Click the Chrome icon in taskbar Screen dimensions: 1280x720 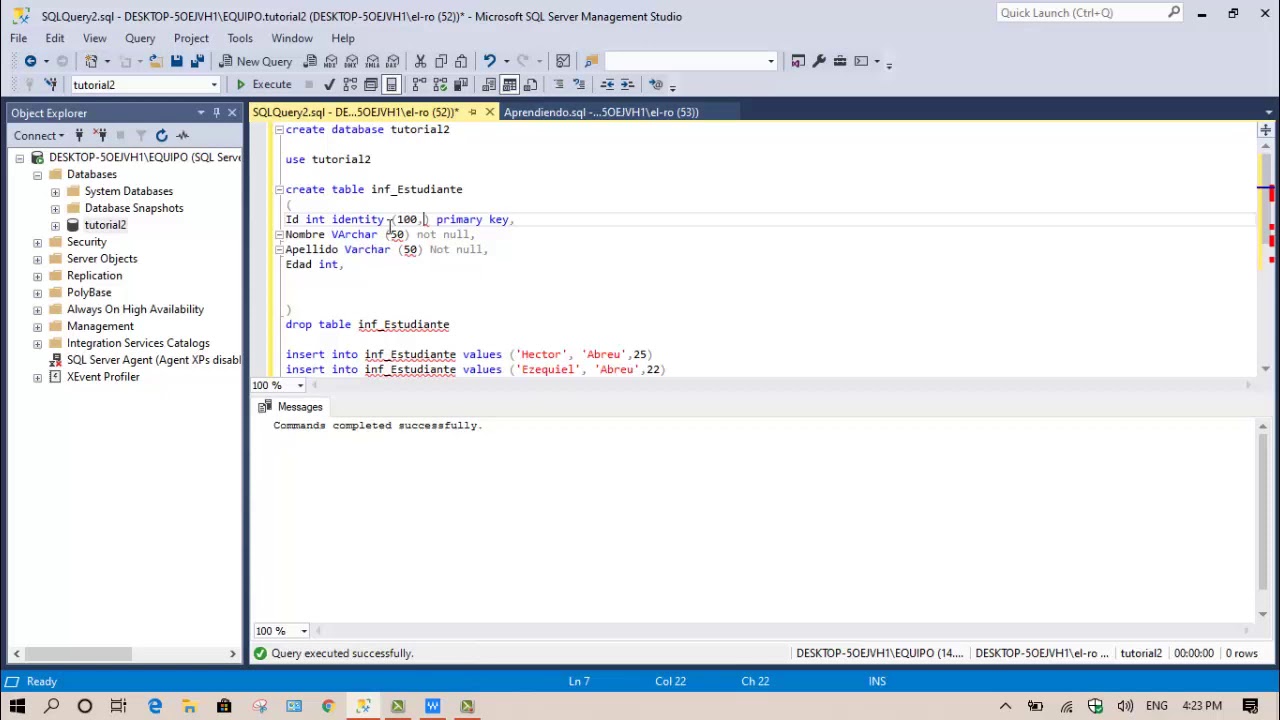328,706
